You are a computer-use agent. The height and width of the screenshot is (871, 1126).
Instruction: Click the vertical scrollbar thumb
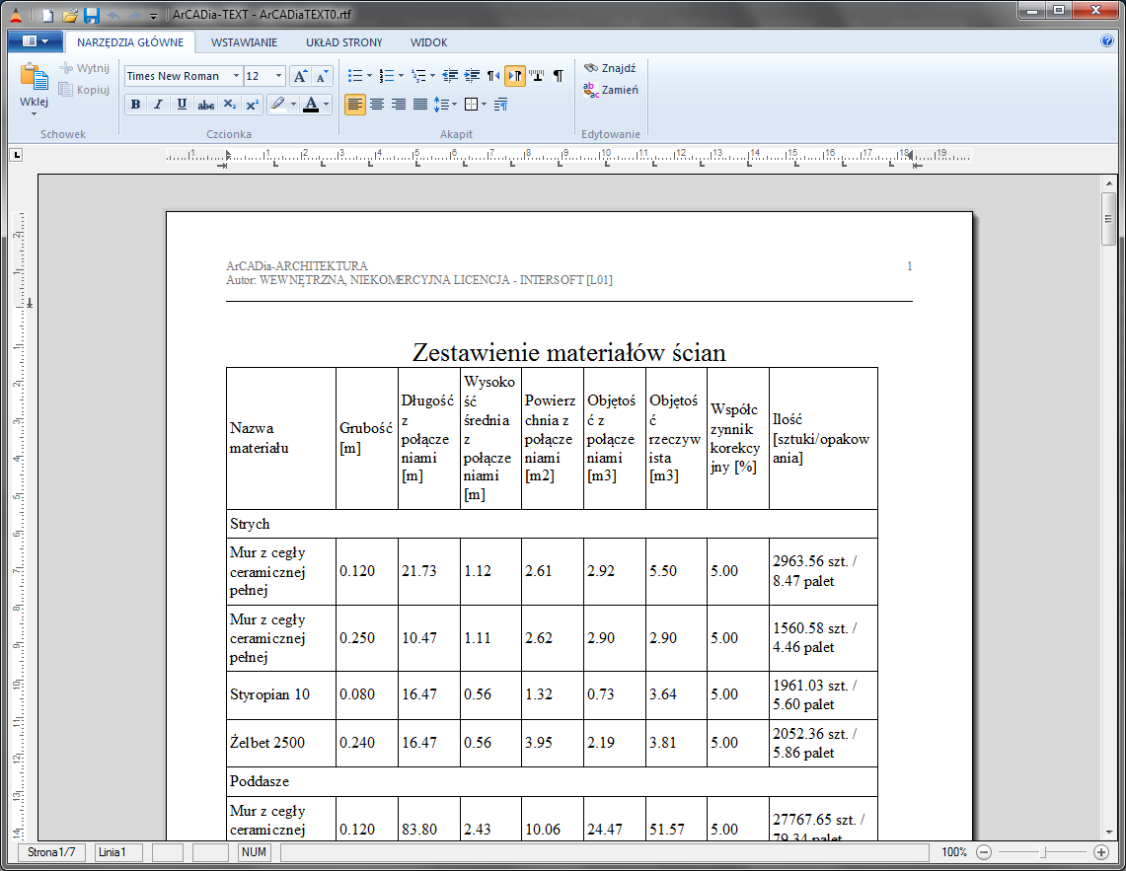pos(1109,218)
